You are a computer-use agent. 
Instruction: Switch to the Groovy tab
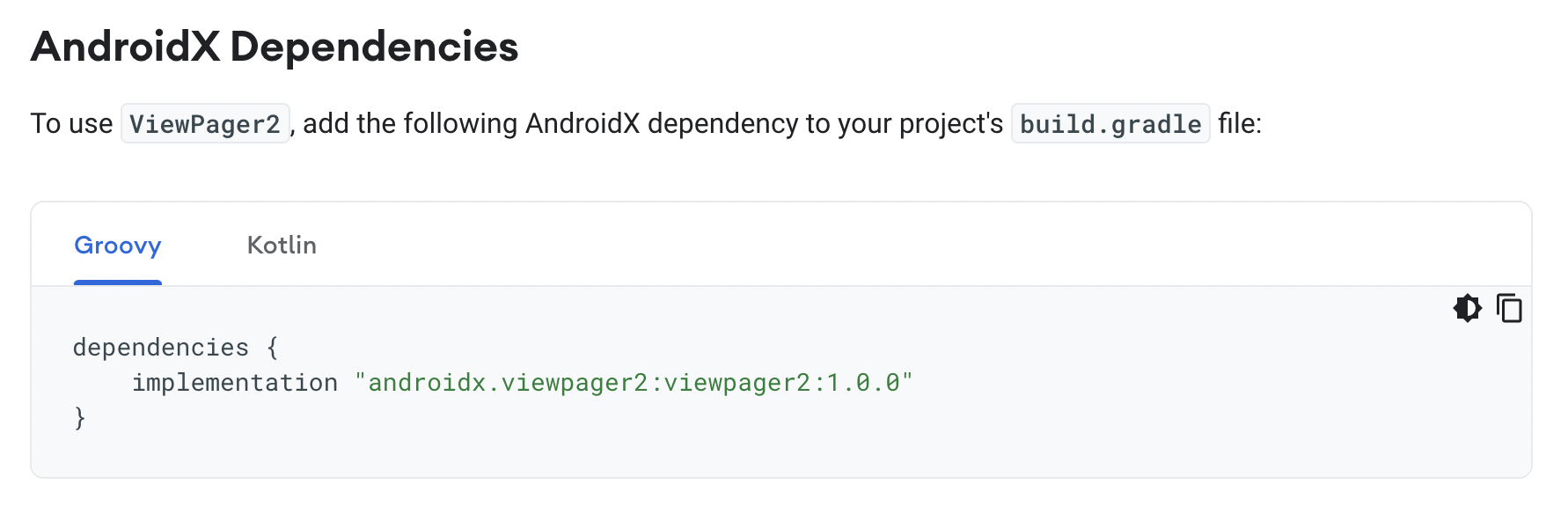[x=118, y=246]
